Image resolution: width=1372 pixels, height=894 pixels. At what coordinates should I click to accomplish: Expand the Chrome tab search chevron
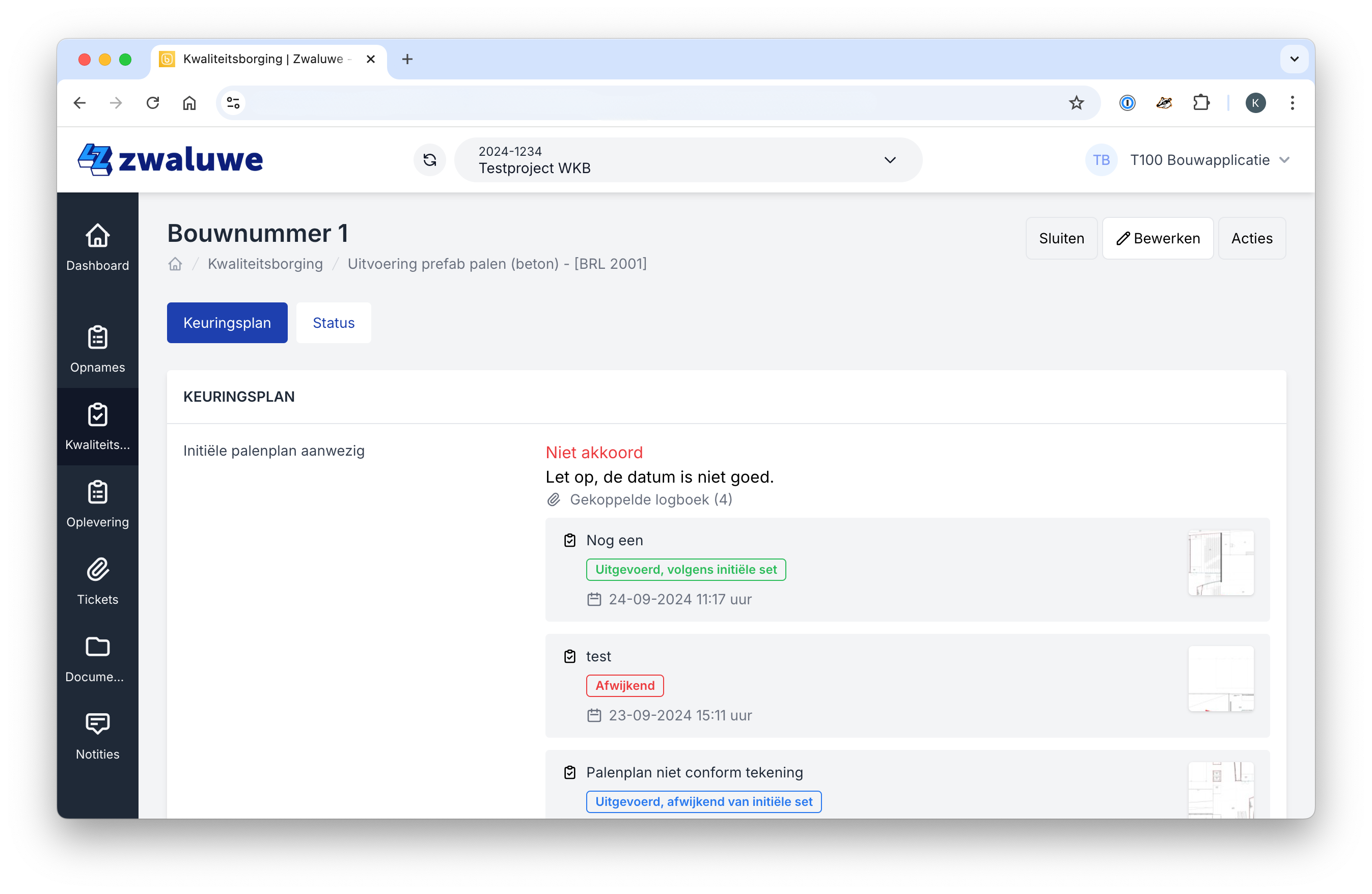[1294, 59]
